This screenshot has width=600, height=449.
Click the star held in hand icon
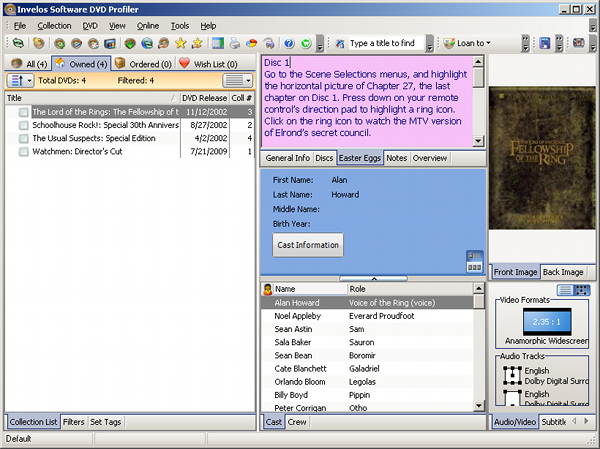197,43
